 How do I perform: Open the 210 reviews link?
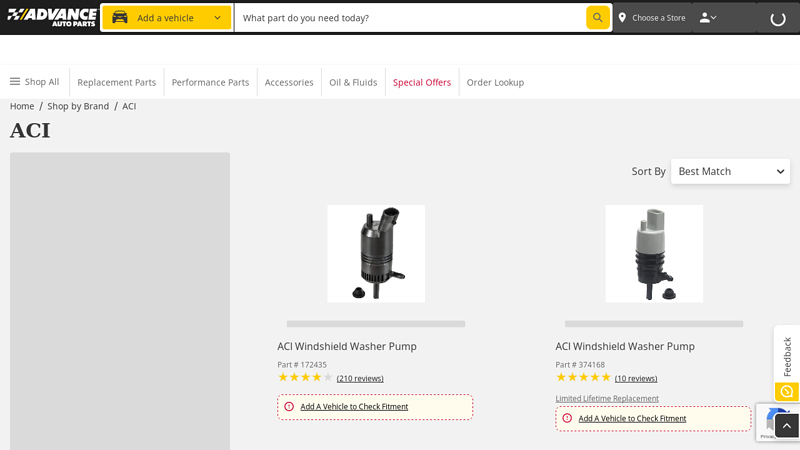(360, 379)
